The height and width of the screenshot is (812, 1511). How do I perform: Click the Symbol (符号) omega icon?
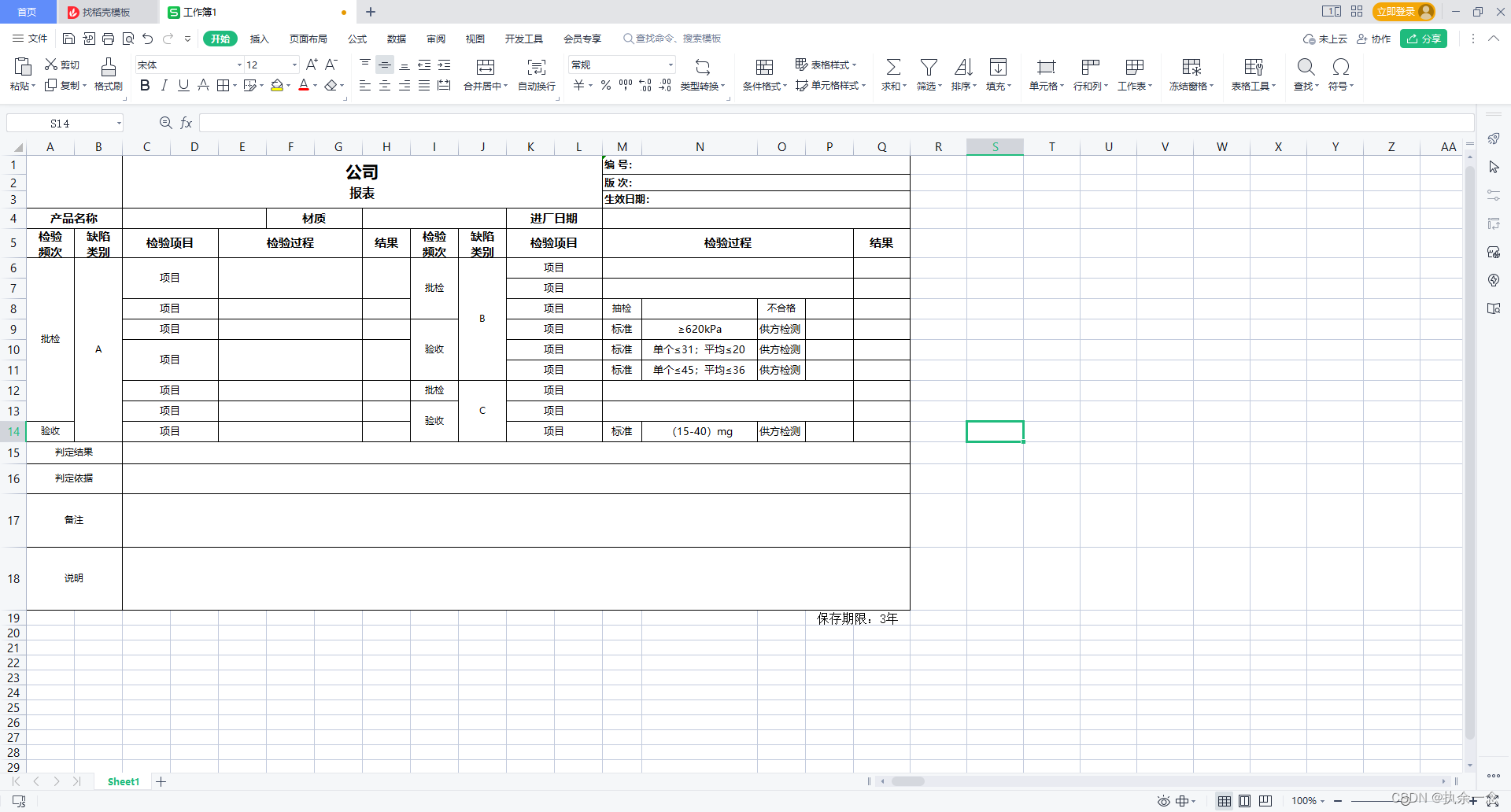click(x=1341, y=67)
